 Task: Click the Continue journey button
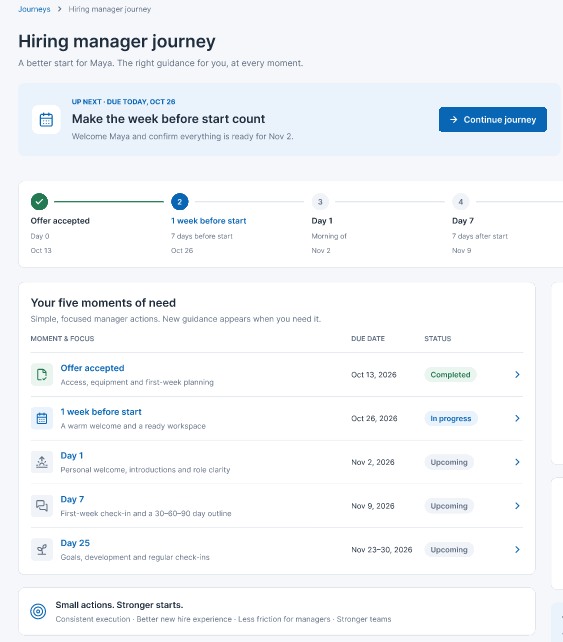tap(493, 120)
